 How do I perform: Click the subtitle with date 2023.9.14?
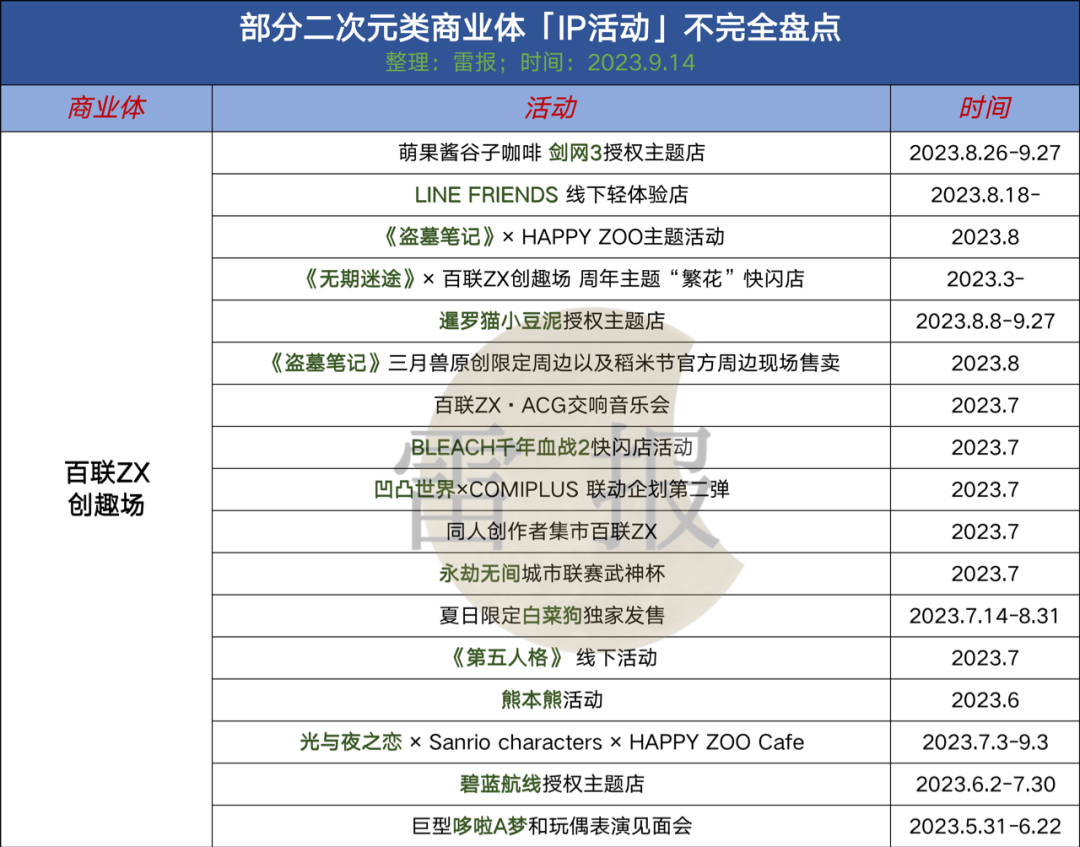(540, 62)
